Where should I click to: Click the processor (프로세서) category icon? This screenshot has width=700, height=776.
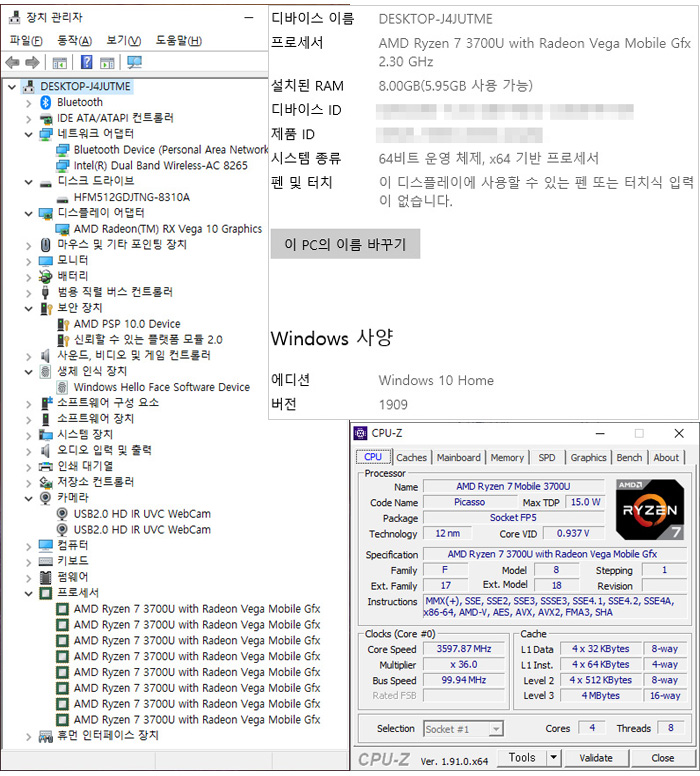(46, 593)
